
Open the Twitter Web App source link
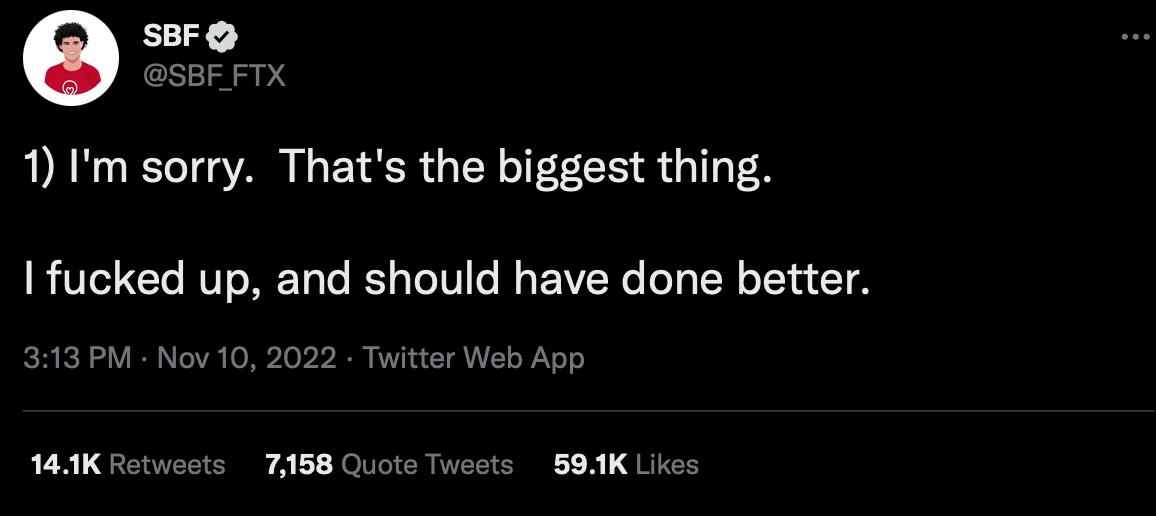[473, 358]
